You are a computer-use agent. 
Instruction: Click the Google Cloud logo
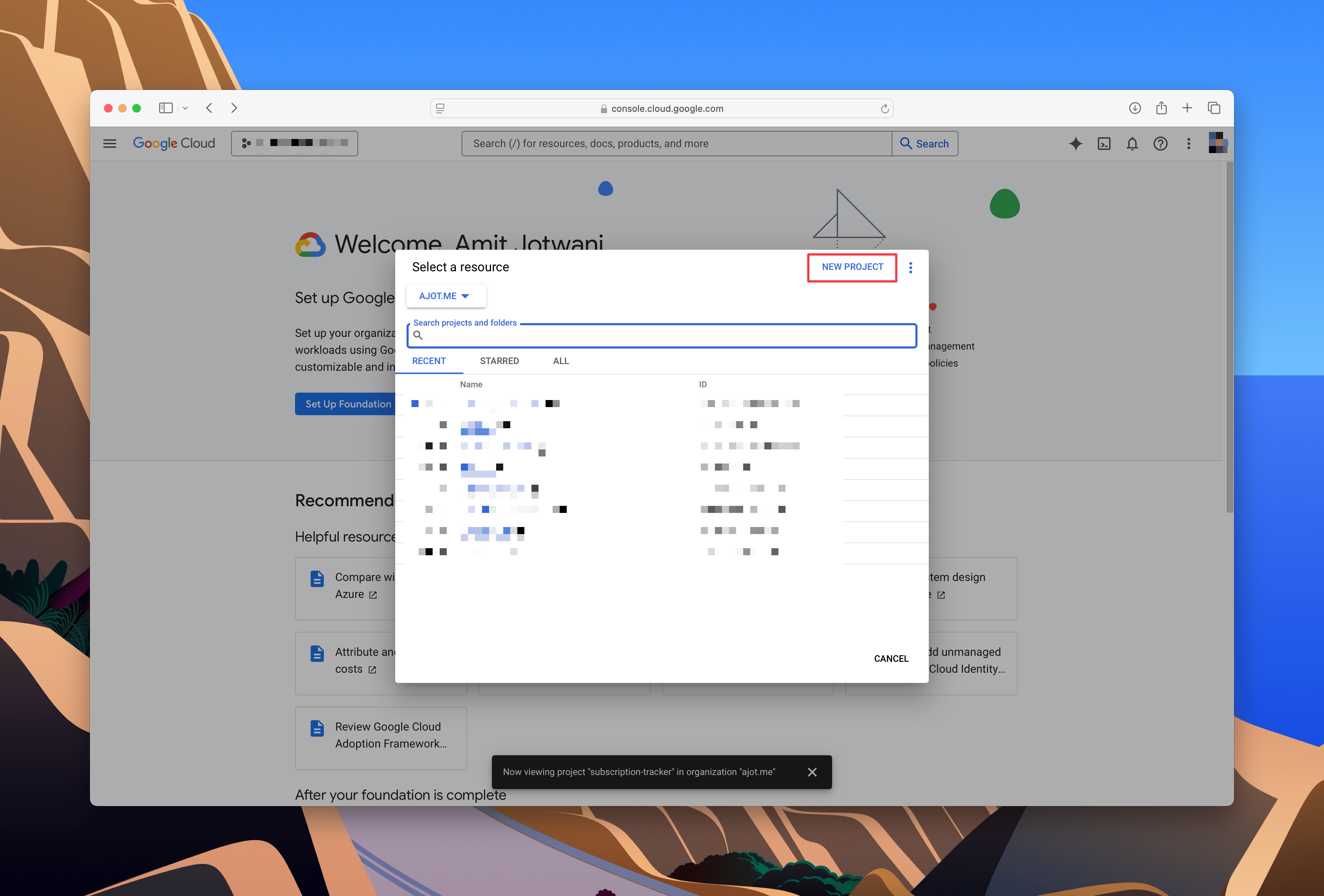pyautogui.click(x=174, y=144)
